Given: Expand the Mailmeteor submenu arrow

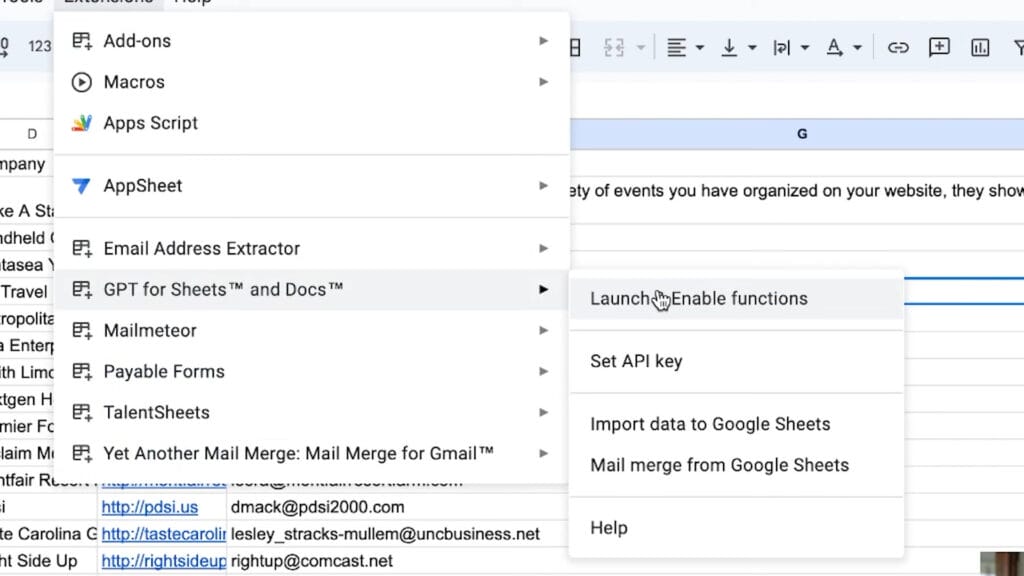Looking at the screenshot, I should click(543, 330).
